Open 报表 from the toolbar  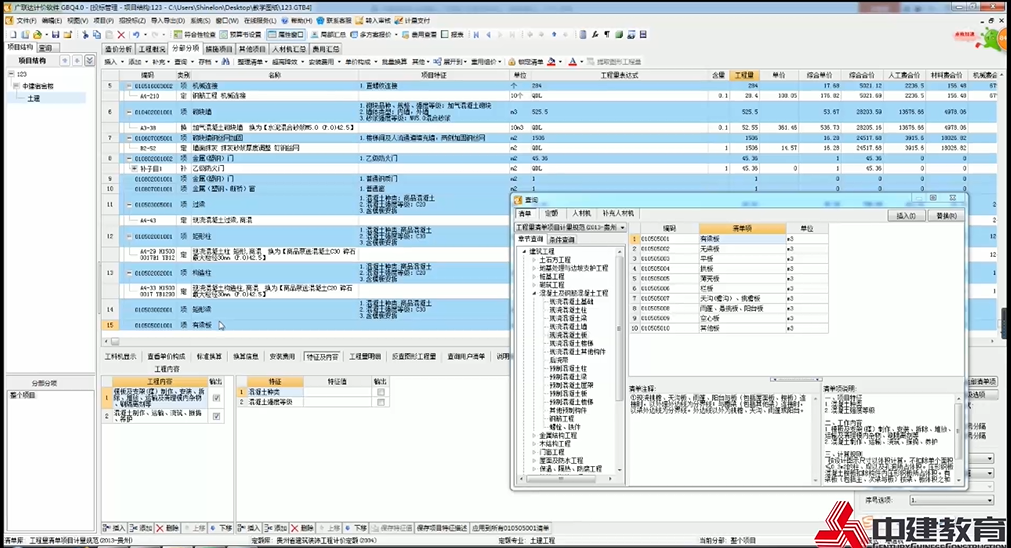(x=452, y=34)
